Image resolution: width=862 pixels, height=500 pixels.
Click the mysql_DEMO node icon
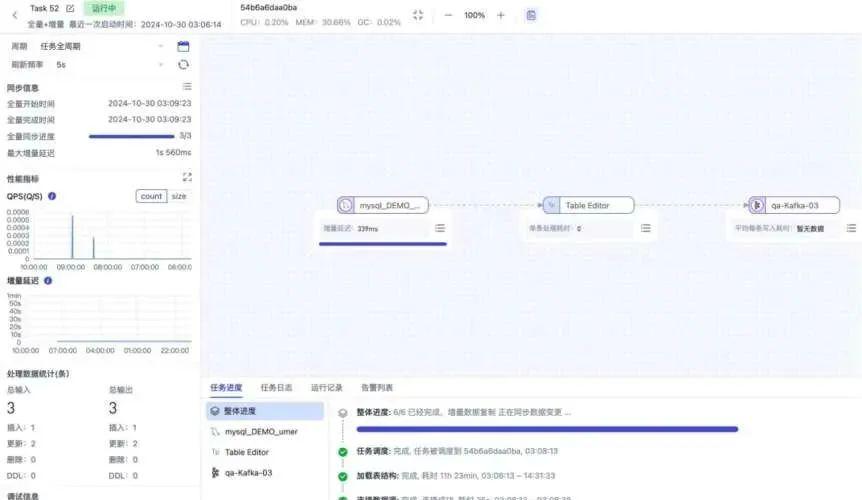pyautogui.click(x=345, y=205)
